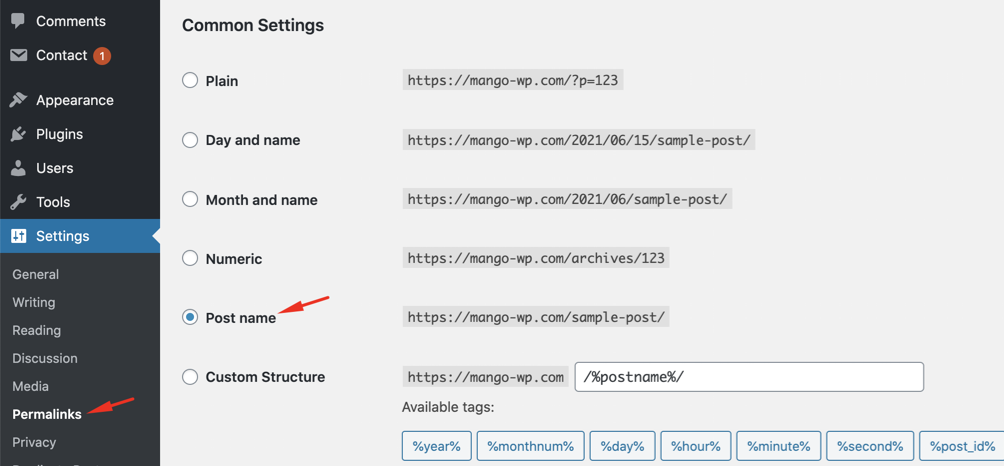1005x466 pixels.
Task: Open Appearance via its paintbrush icon
Action: pyautogui.click(x=19, y=100)
